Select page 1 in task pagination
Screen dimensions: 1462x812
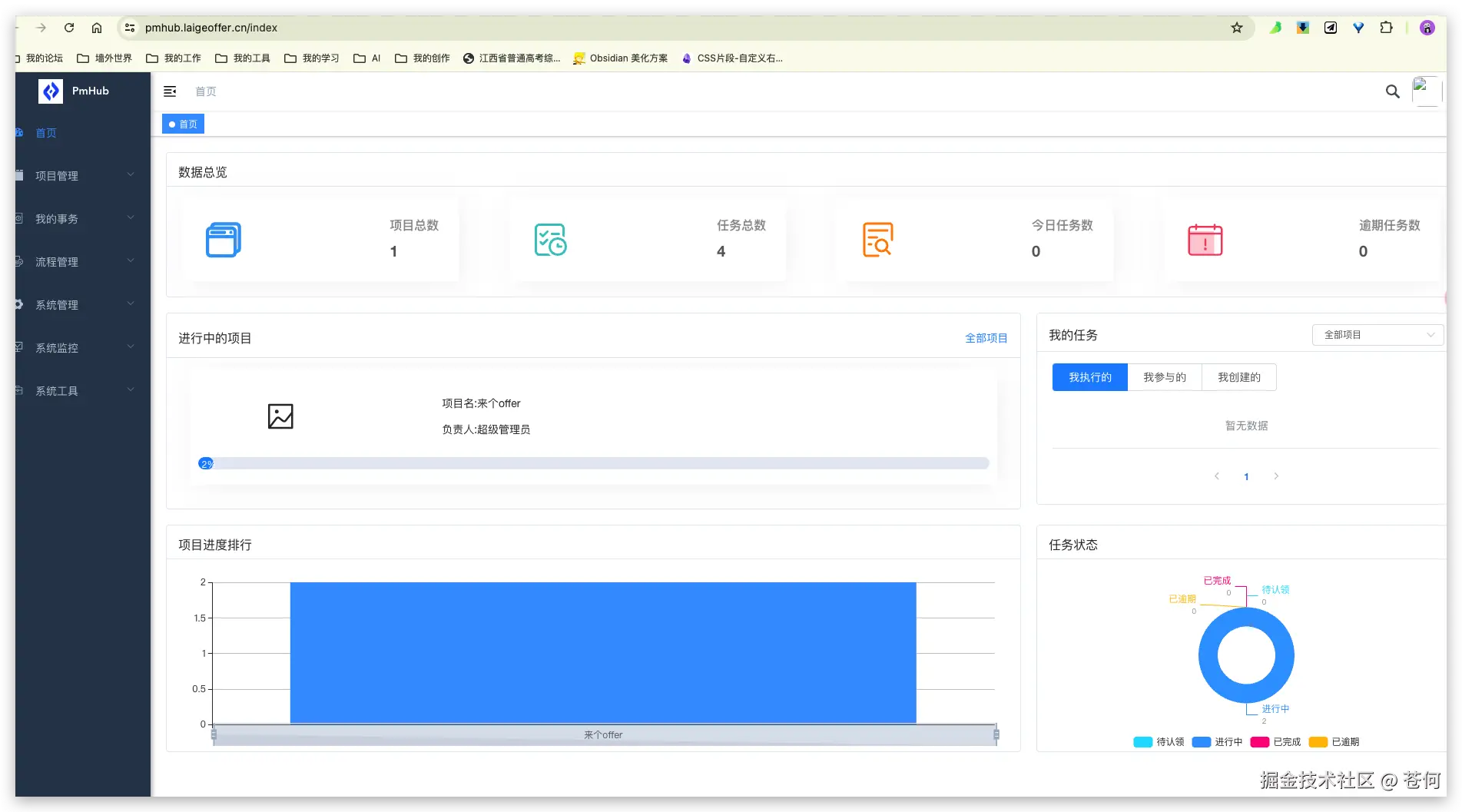pyautogui.click(x=1246, y=476)
